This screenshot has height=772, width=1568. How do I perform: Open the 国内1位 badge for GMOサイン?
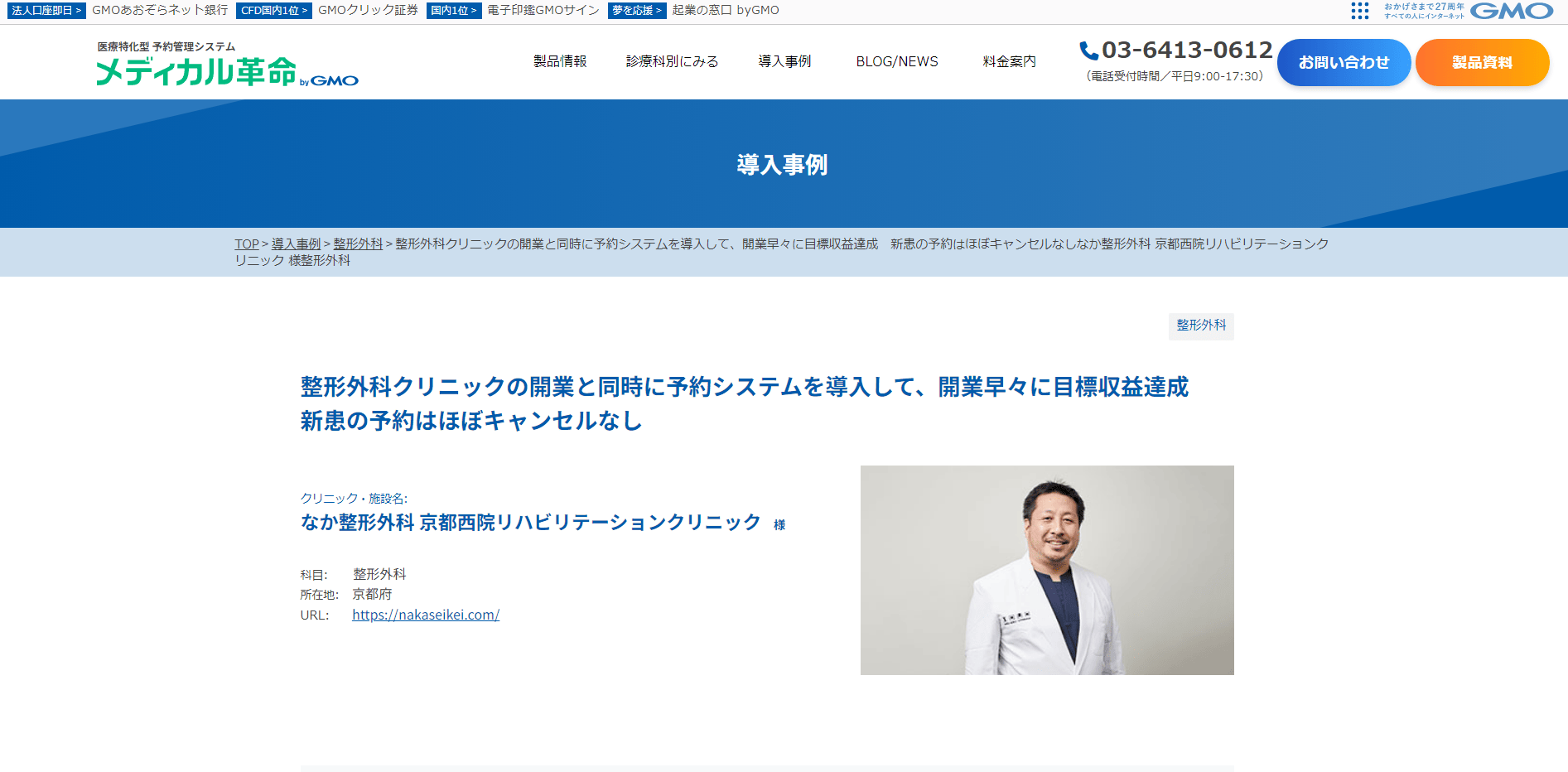[x=454, y=11]
